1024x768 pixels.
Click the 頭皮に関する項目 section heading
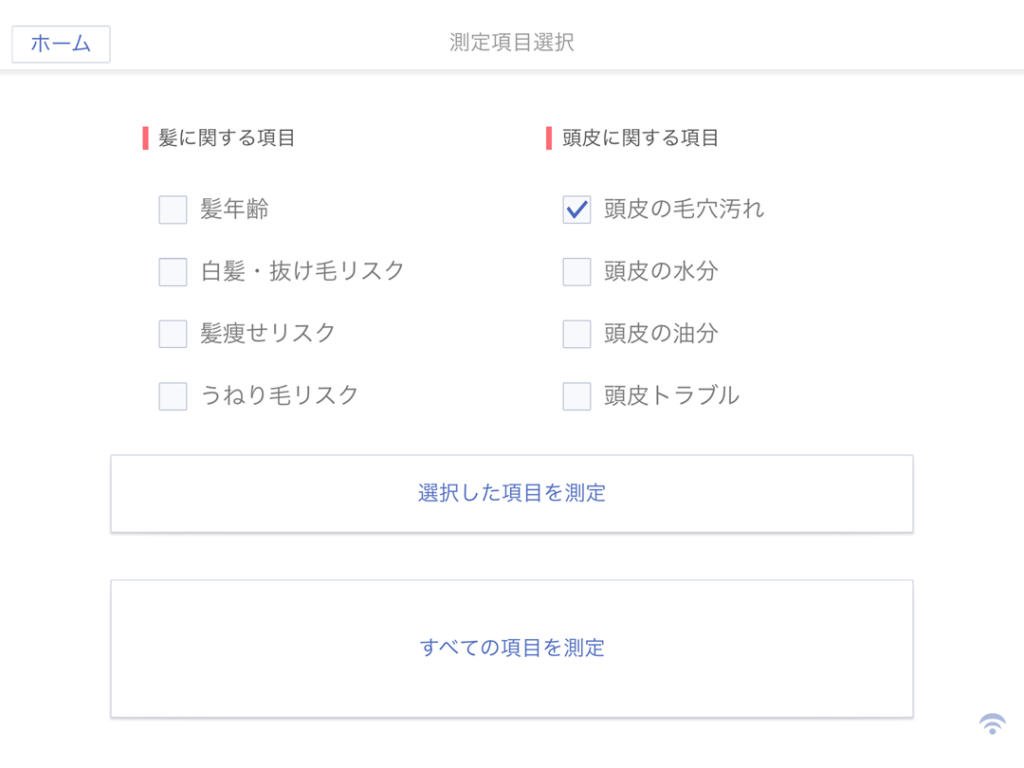pos(641,138)
